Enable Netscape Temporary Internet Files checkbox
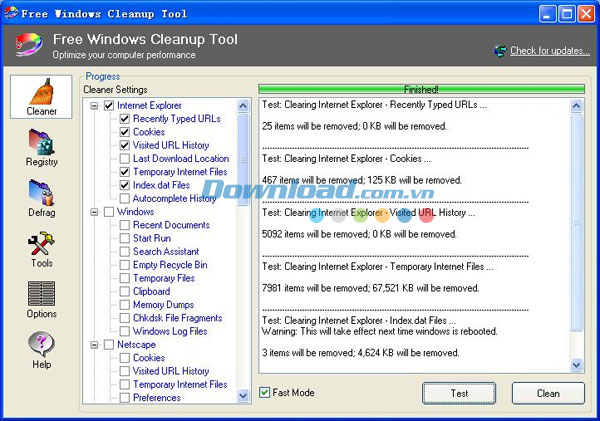This screenshot has height=421, width=600. click(125, 384)
